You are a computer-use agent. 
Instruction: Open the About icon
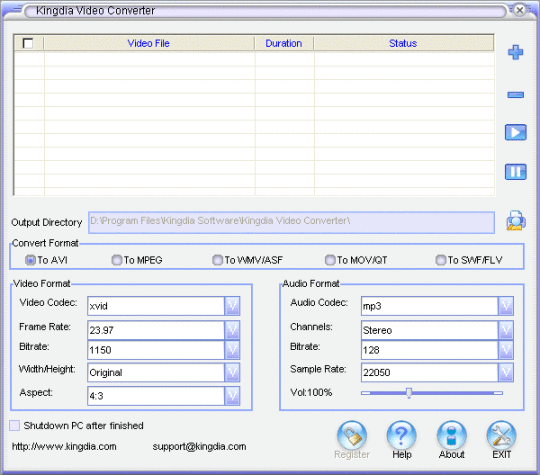pyautogui.click(x=451, y=435)
